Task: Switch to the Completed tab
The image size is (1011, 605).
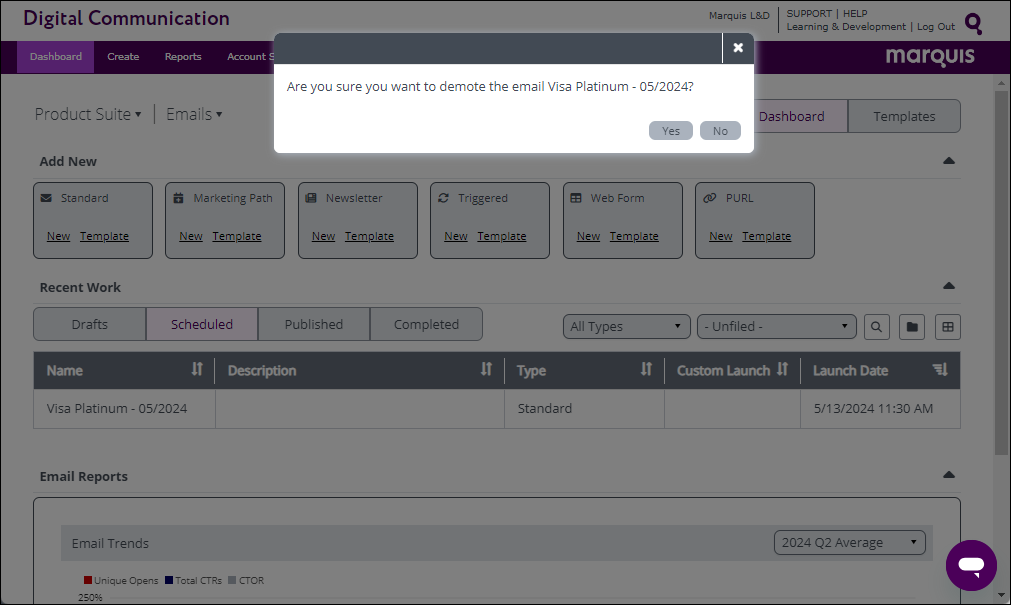Action: coord(426,324)
